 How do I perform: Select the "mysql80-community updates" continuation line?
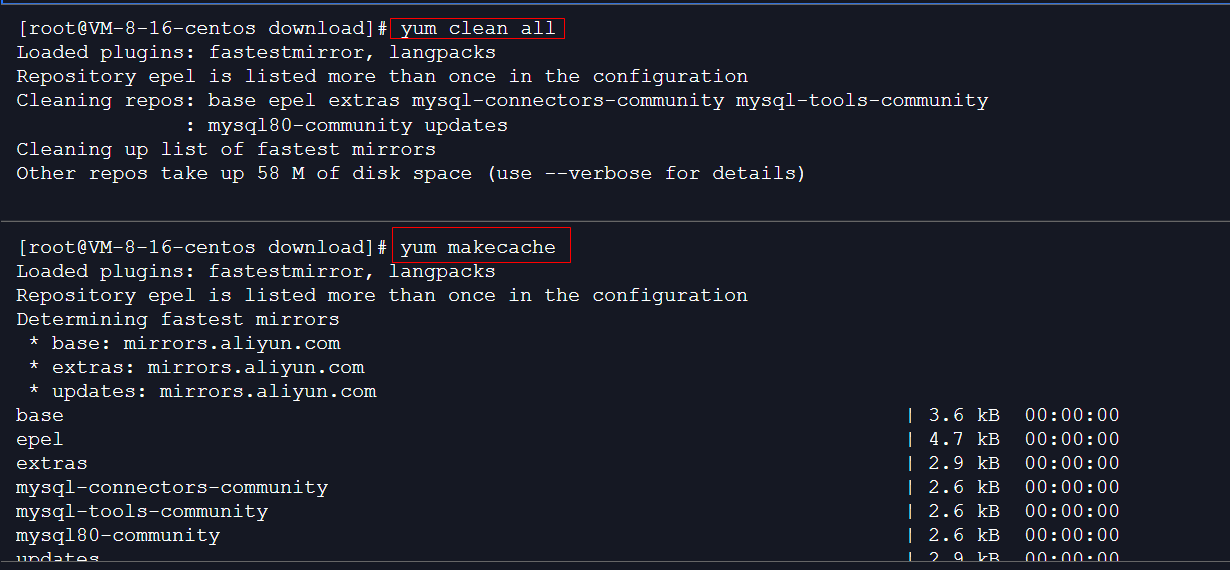click(x=357, y=126)
